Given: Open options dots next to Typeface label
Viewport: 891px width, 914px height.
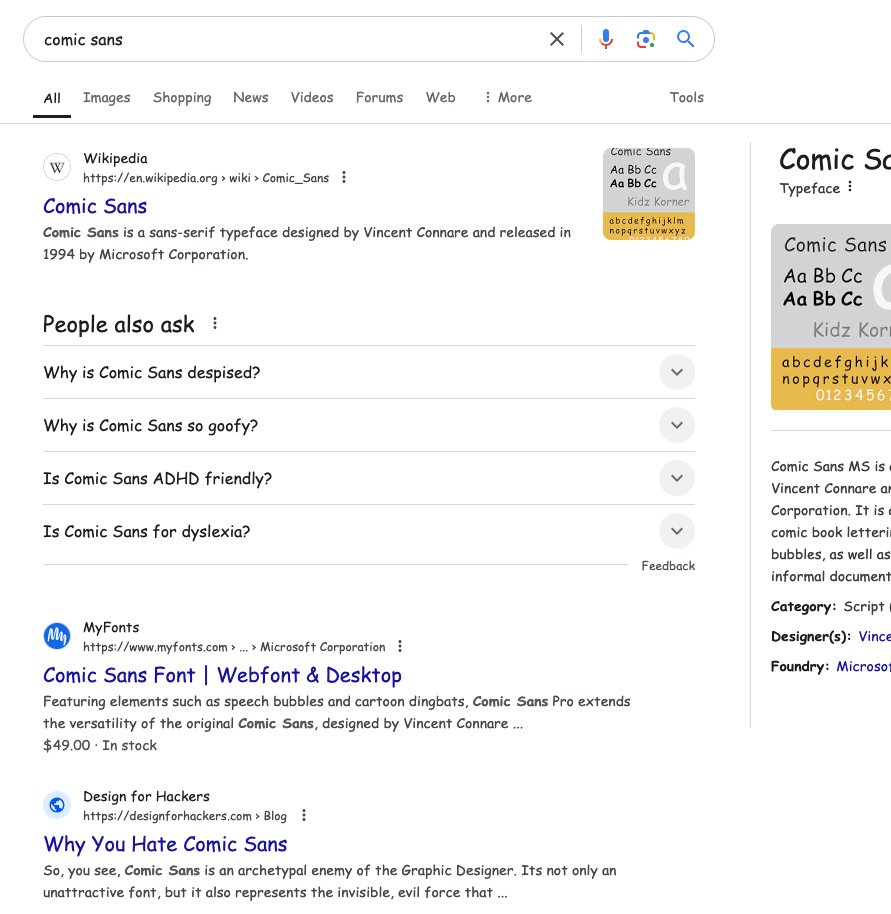Looking at the screenshot, I should [x=850, y=187].
